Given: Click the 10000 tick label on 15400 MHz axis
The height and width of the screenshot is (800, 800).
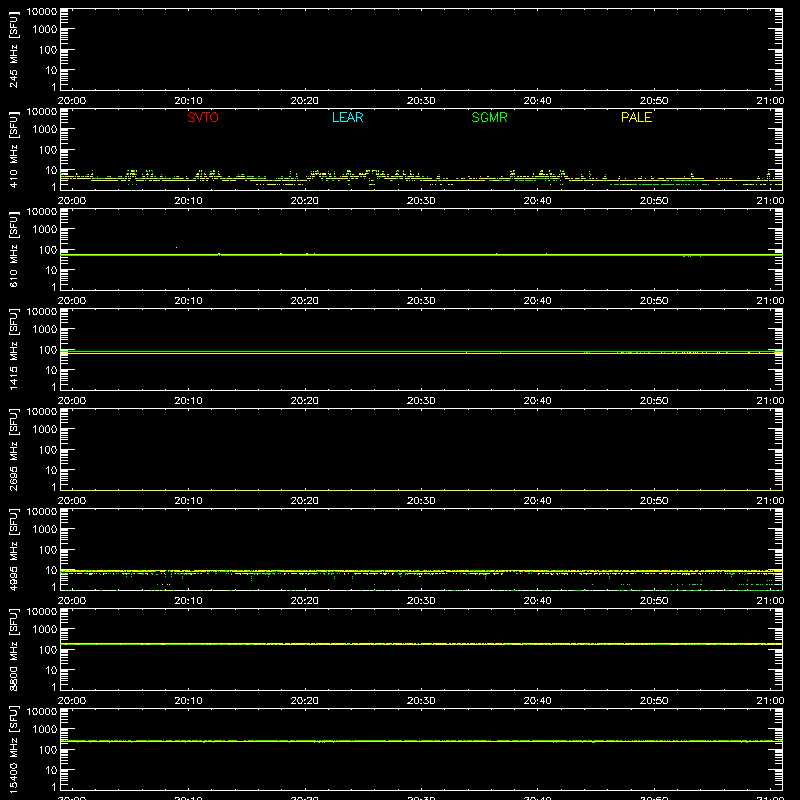Looking at the screenshot, I should click(x=42, y=712).
